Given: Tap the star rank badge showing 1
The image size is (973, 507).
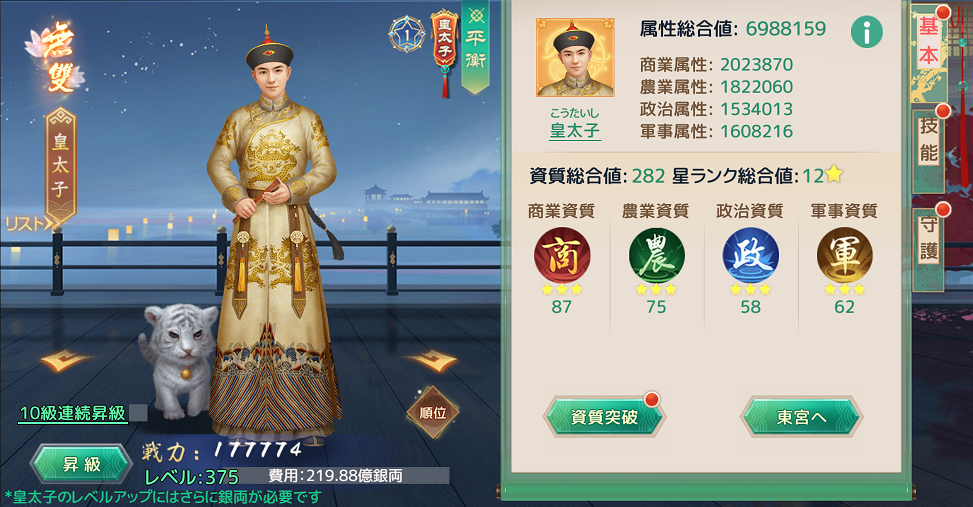Looking at the screenshot, I should (406, 34).
